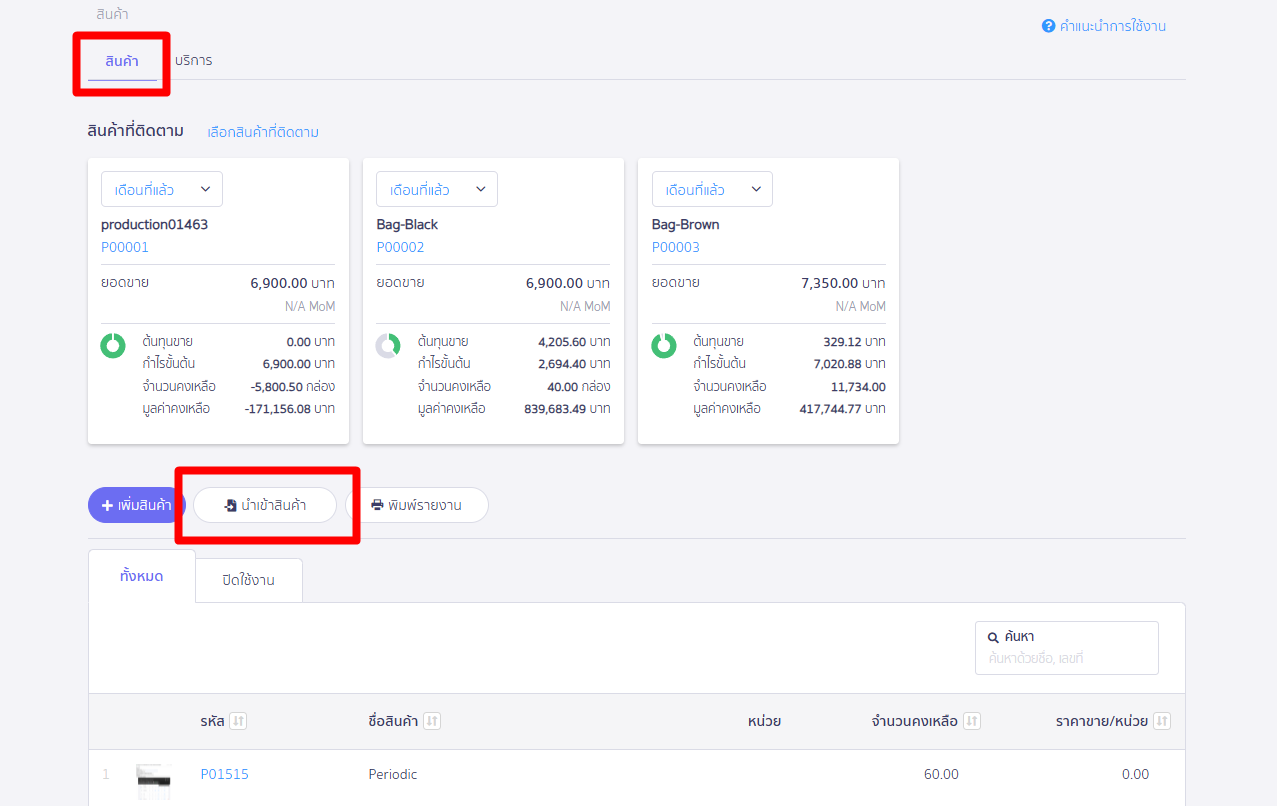
Task: Click the ค้นหา search input field
Action: tap(1066, 658)
